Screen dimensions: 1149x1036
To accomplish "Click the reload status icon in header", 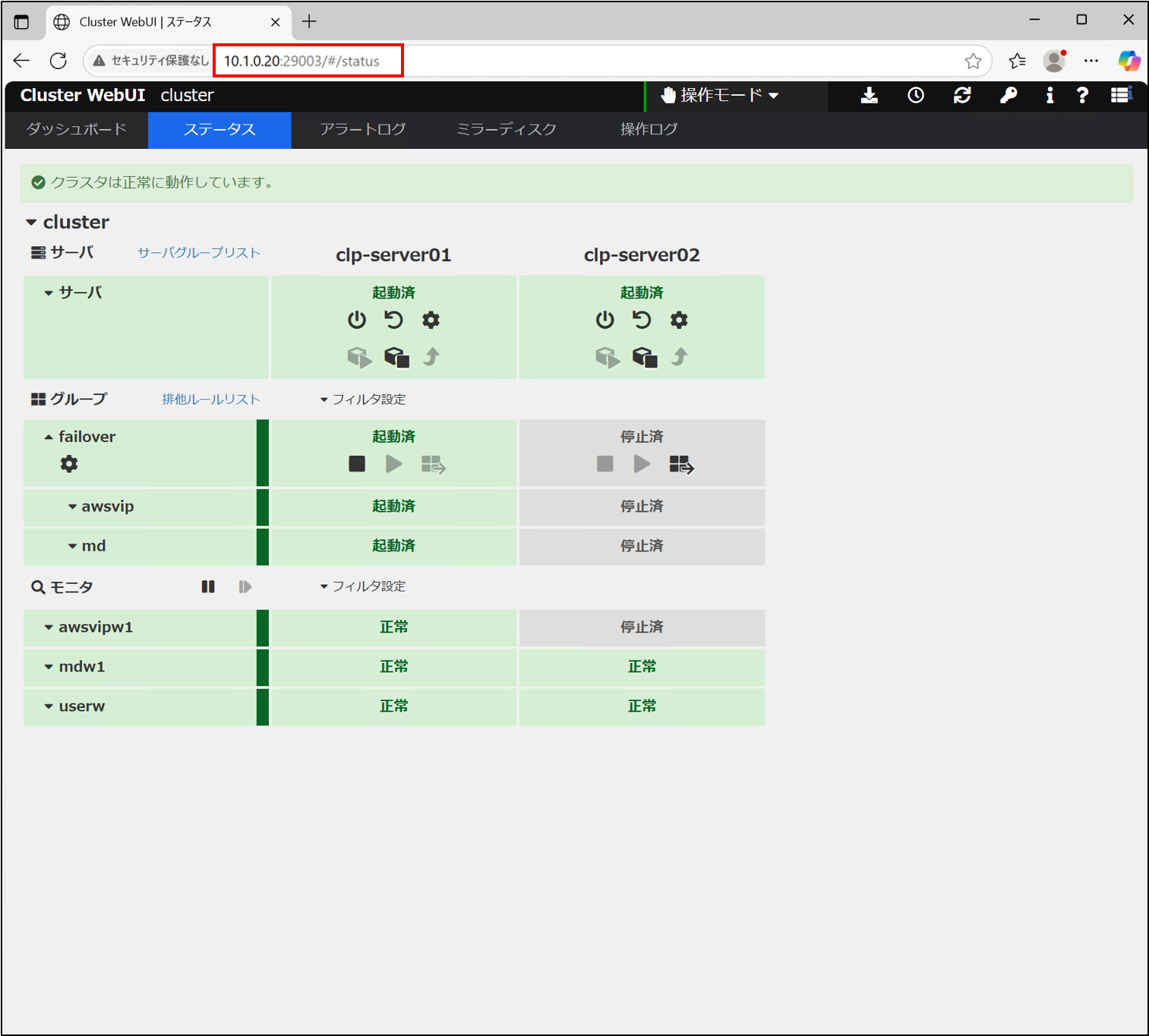I will (x=962, y=96).
